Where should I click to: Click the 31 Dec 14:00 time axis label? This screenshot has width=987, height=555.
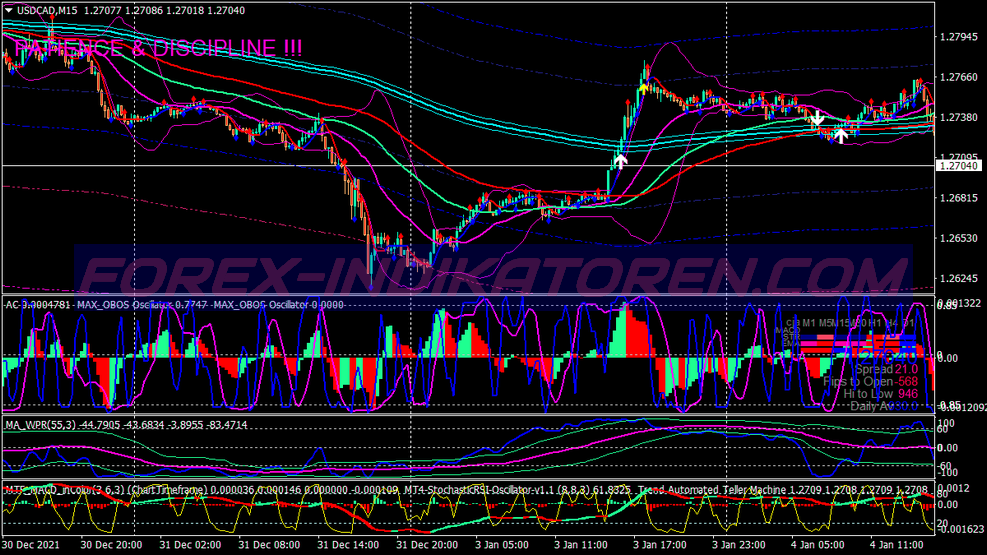coord(348,545)
